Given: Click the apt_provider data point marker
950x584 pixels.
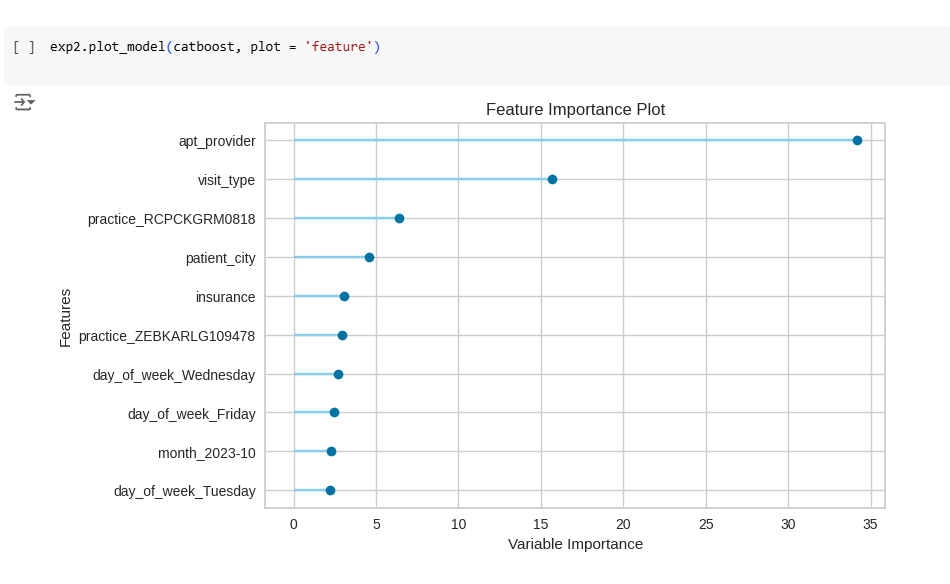Looking at the screenshot, I should click(857, 141).
